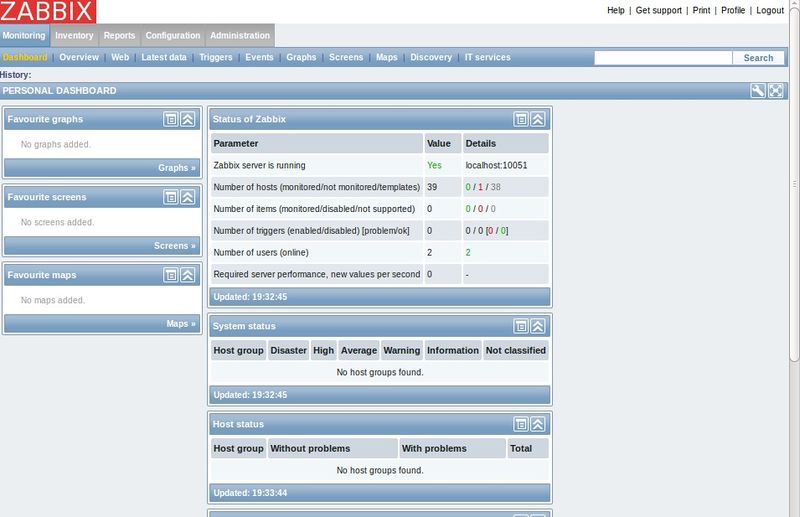Open the Configuration tab
The image size is (800, 517).
tap(173, 35)
